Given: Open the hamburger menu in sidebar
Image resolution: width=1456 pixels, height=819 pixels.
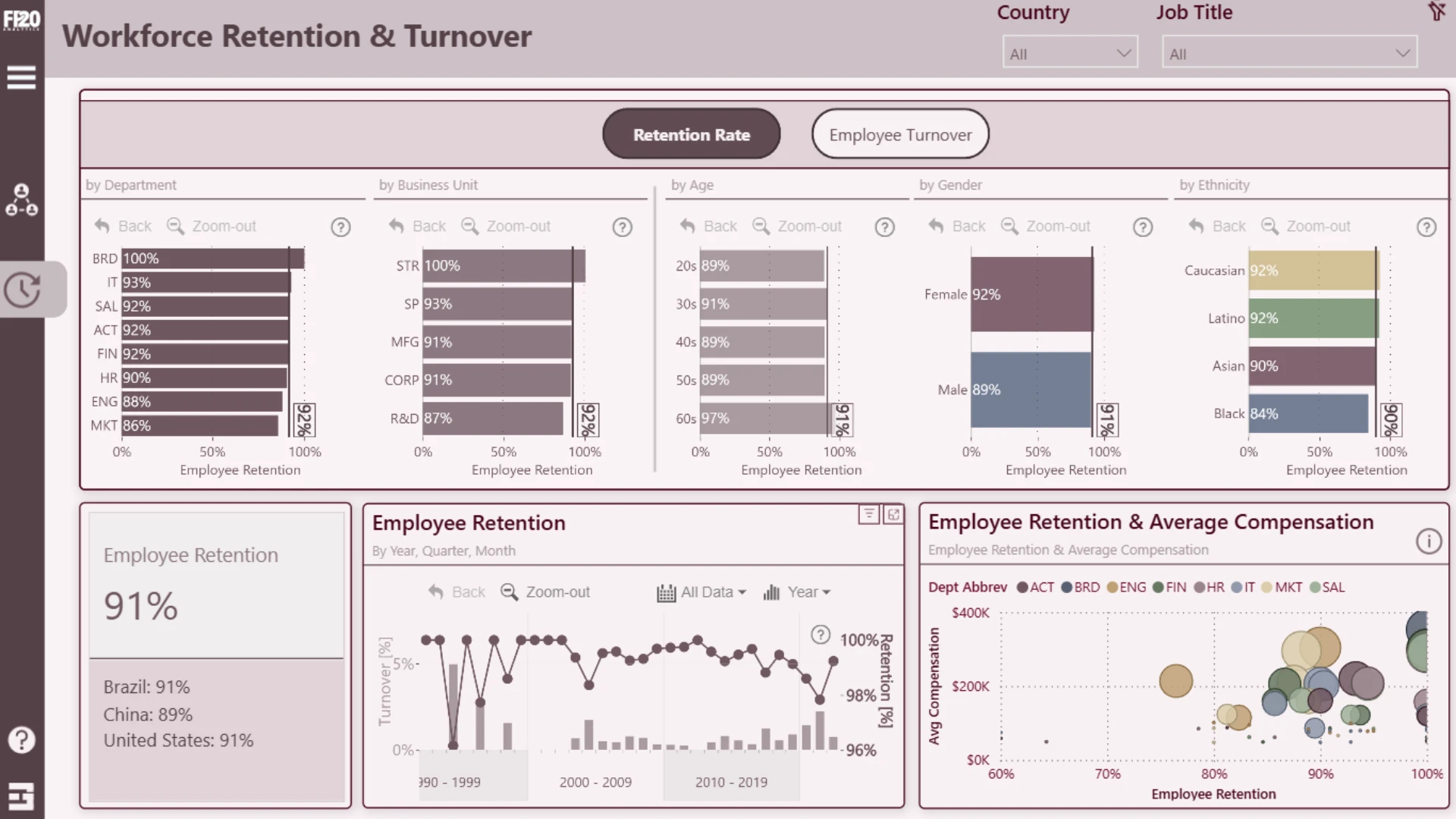Looking at the screenshot, I should (21, 77).
